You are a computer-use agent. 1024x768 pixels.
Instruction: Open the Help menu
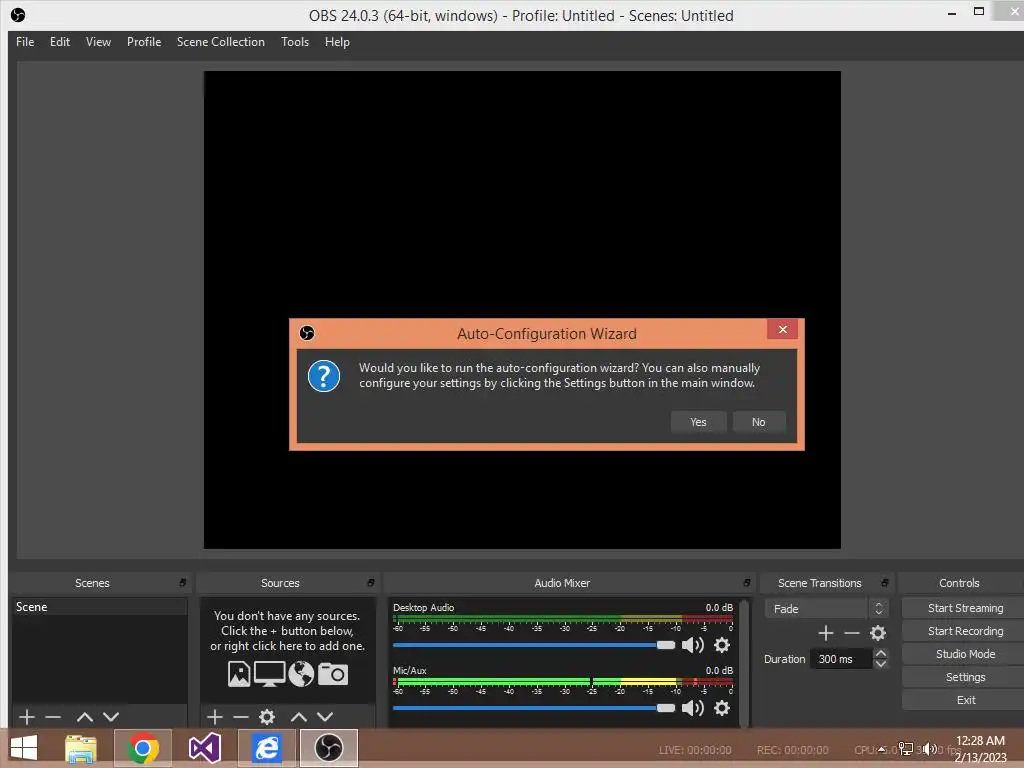337,42
